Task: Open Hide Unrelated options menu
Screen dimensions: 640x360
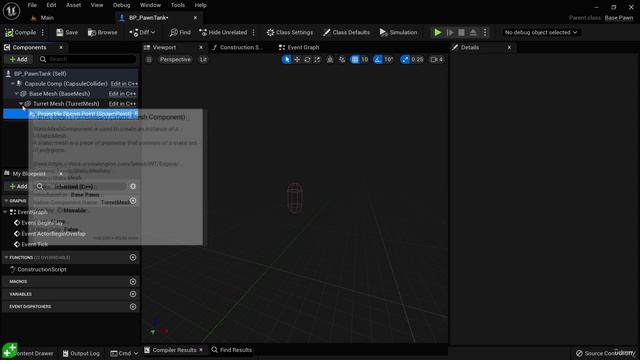Action: coord(253,32)
